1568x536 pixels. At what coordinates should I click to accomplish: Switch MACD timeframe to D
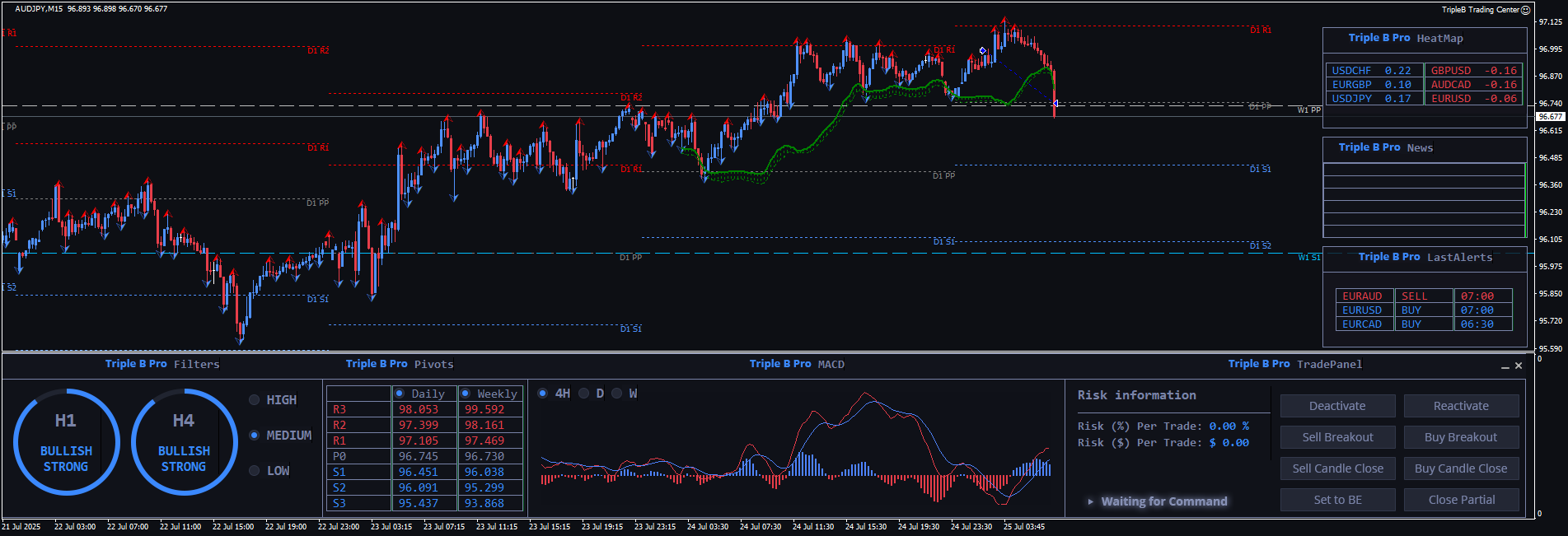pyautogui.click(x=584, y=394)
